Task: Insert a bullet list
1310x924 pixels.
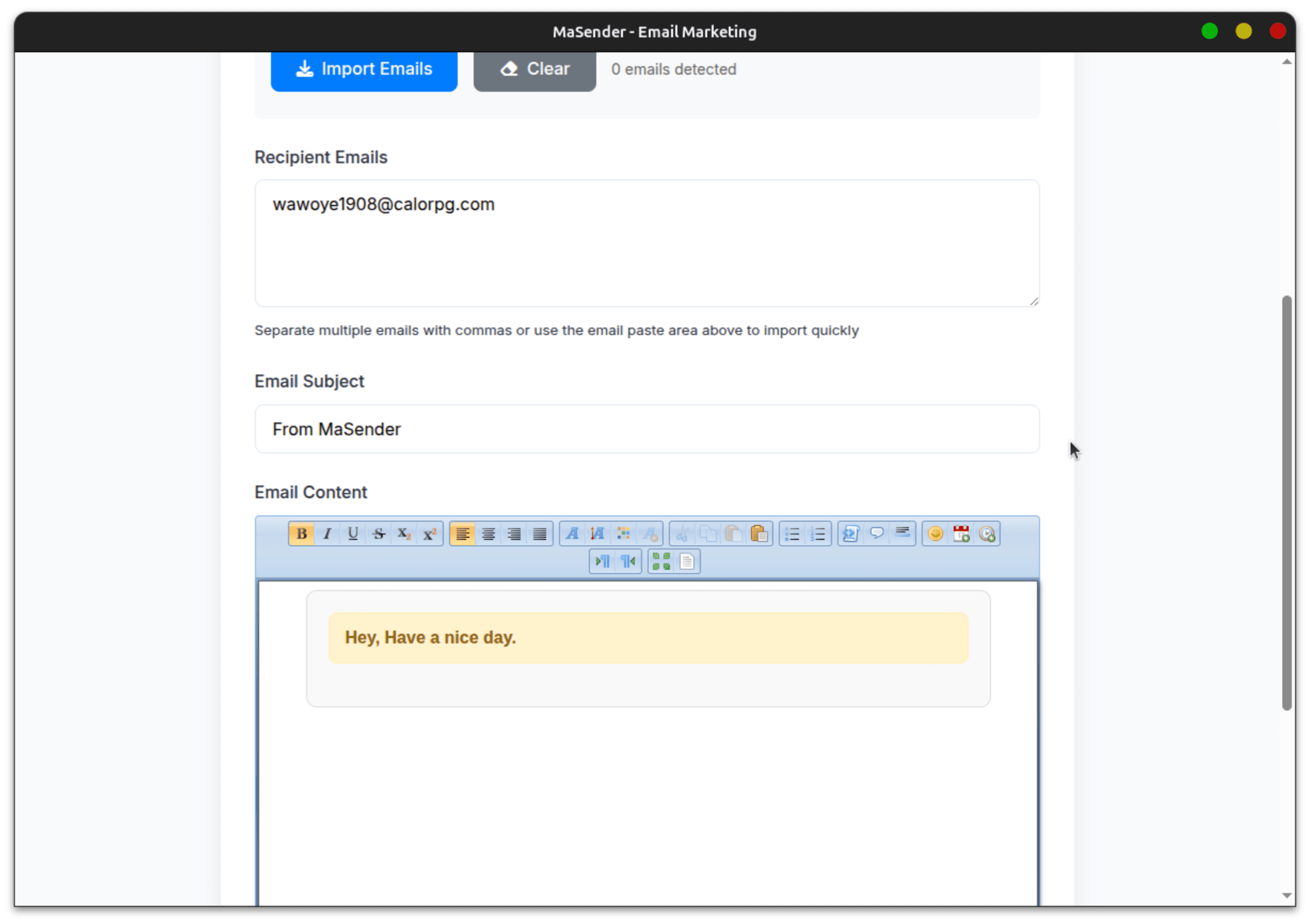Action: 792,534
